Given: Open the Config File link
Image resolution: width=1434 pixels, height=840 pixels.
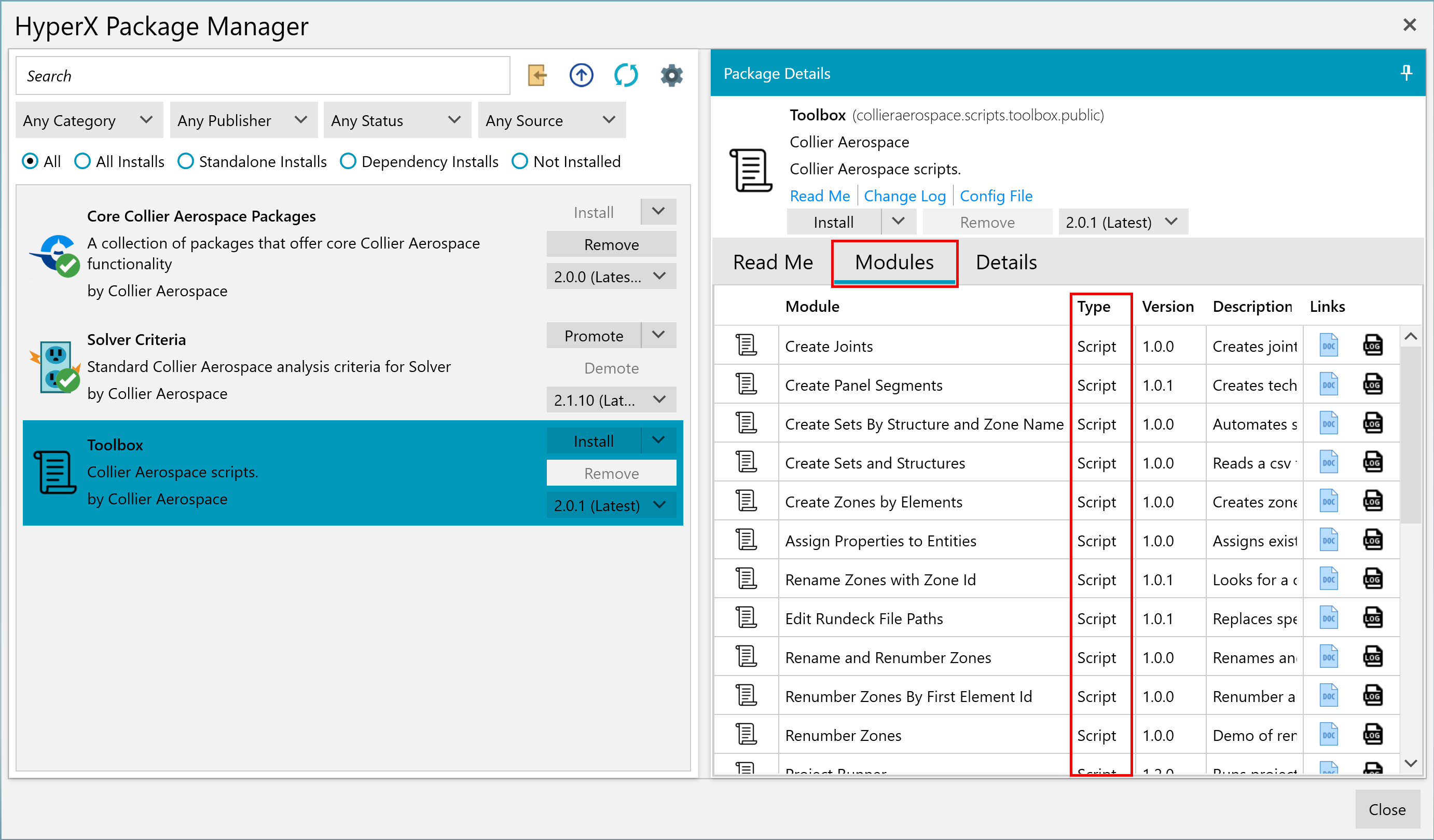Looking at the screenshot, I should pyautogui.click(x=996, y=196).
